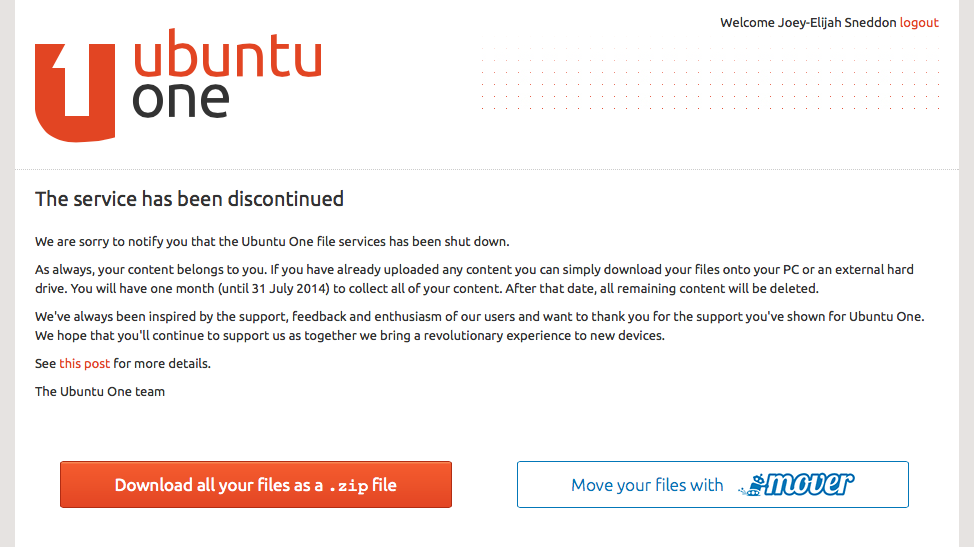Click the word 'See' before the post link
Image resolution: width=974 pixels, height=547 pixels.
[45, 364]
